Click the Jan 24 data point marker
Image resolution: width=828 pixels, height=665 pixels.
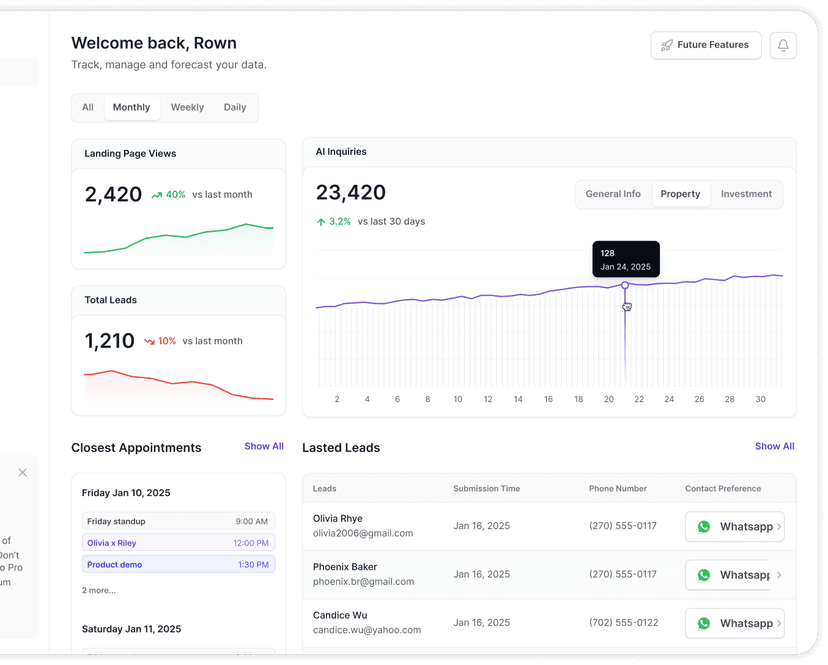(x=625, y=285)
